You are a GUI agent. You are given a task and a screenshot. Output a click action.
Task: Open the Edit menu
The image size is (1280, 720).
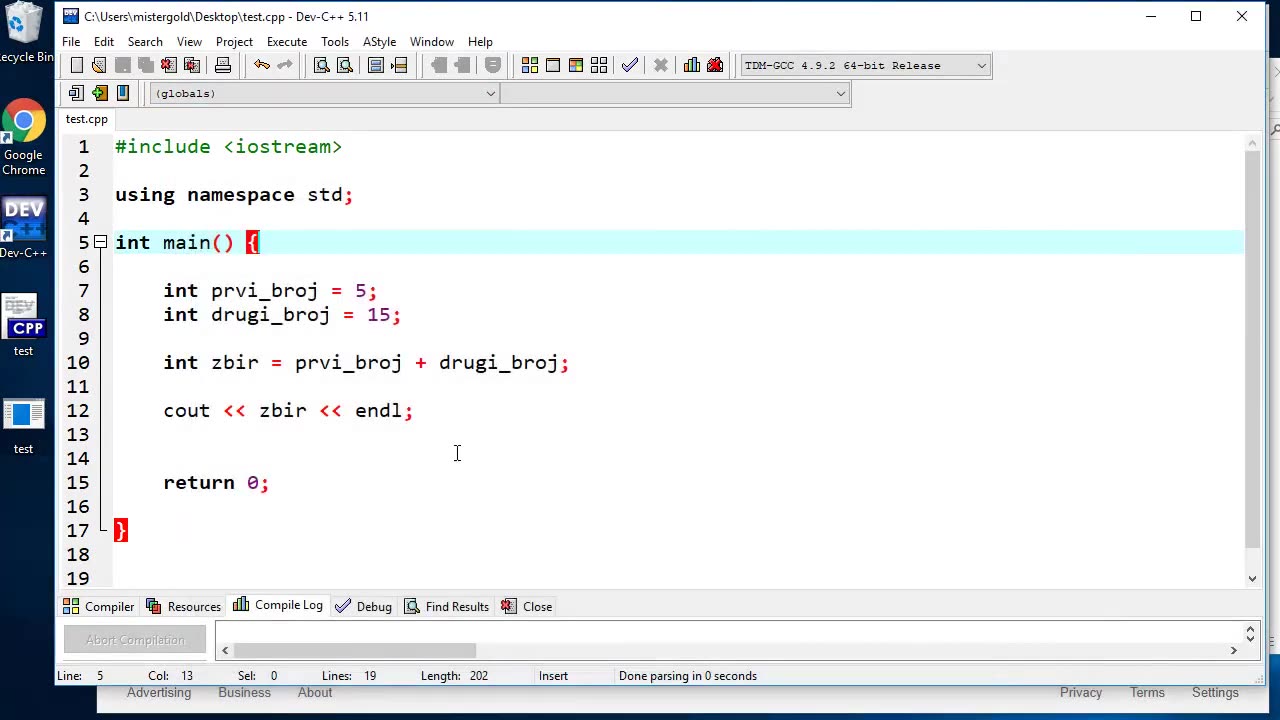coord(104,42)
